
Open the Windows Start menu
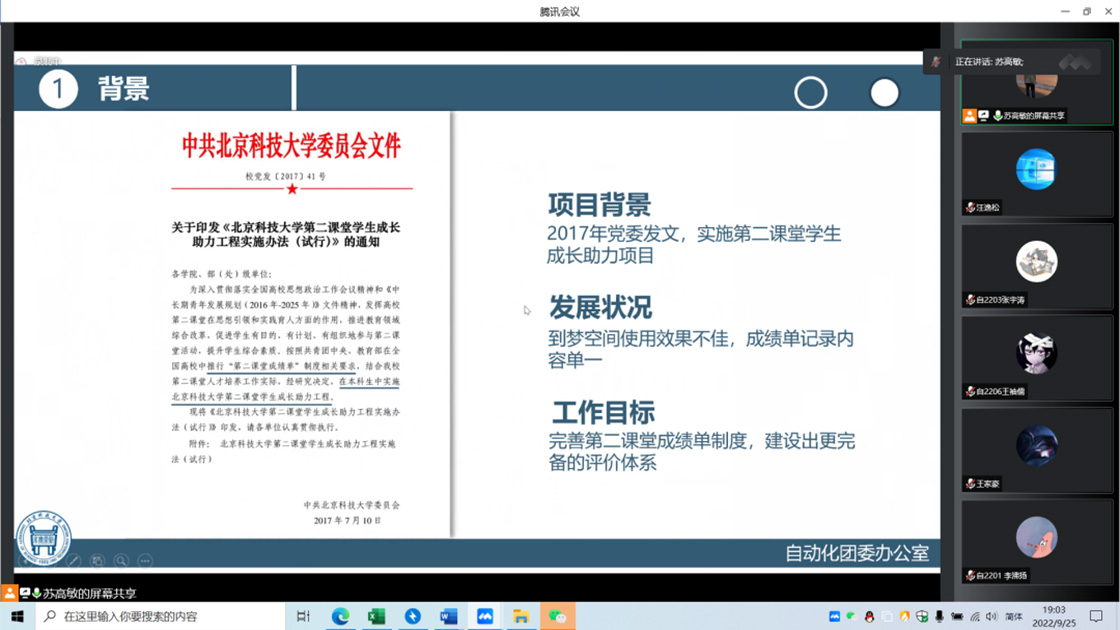point(17,616)
